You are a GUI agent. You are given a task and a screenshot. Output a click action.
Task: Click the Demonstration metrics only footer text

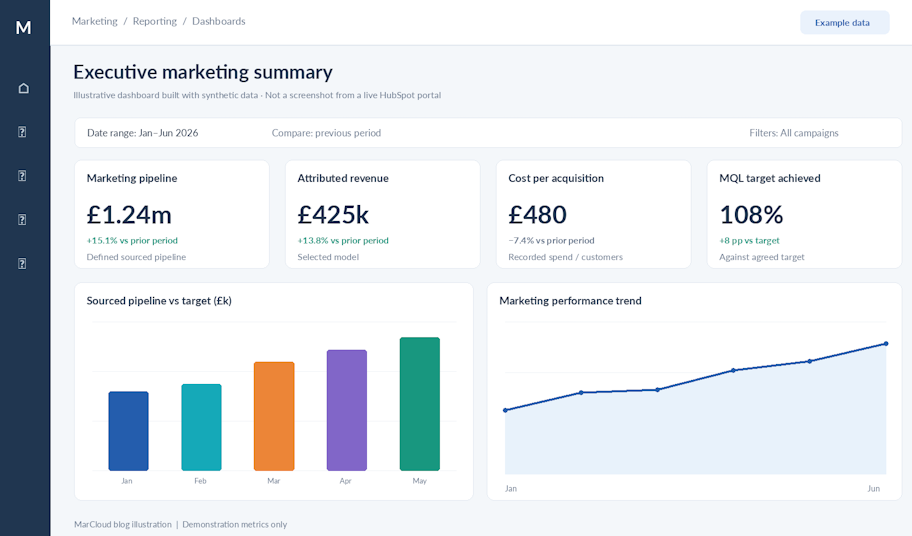234,524
